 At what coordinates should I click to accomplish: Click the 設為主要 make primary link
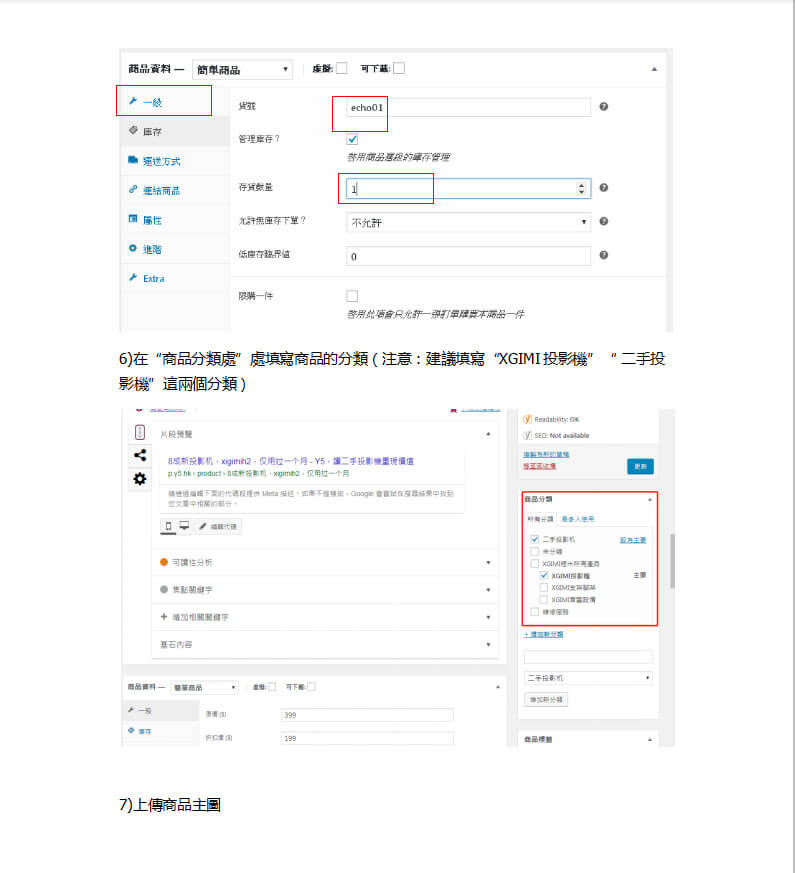click(633, 540)
